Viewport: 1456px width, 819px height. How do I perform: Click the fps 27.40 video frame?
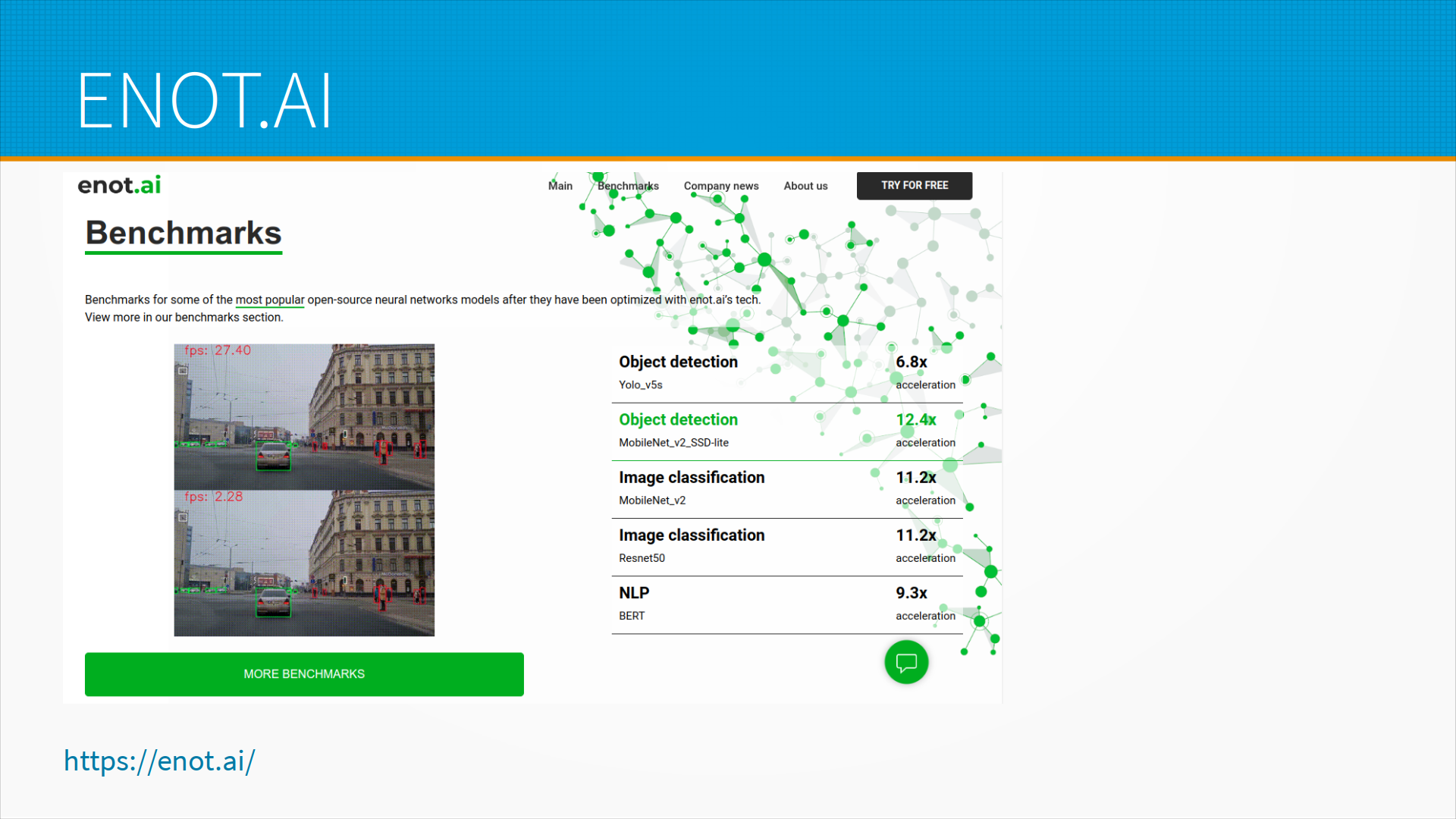point(304,417)
